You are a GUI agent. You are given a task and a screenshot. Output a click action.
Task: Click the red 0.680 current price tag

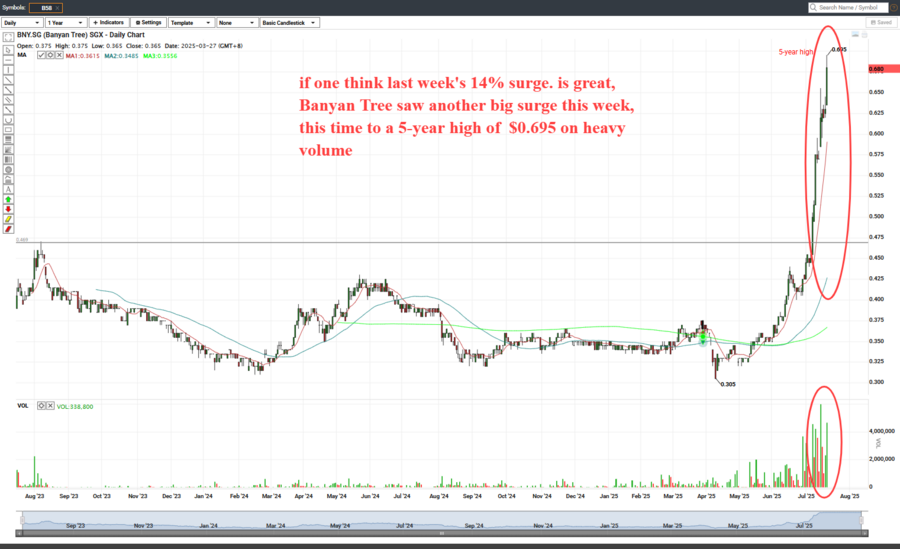(883, 69)
